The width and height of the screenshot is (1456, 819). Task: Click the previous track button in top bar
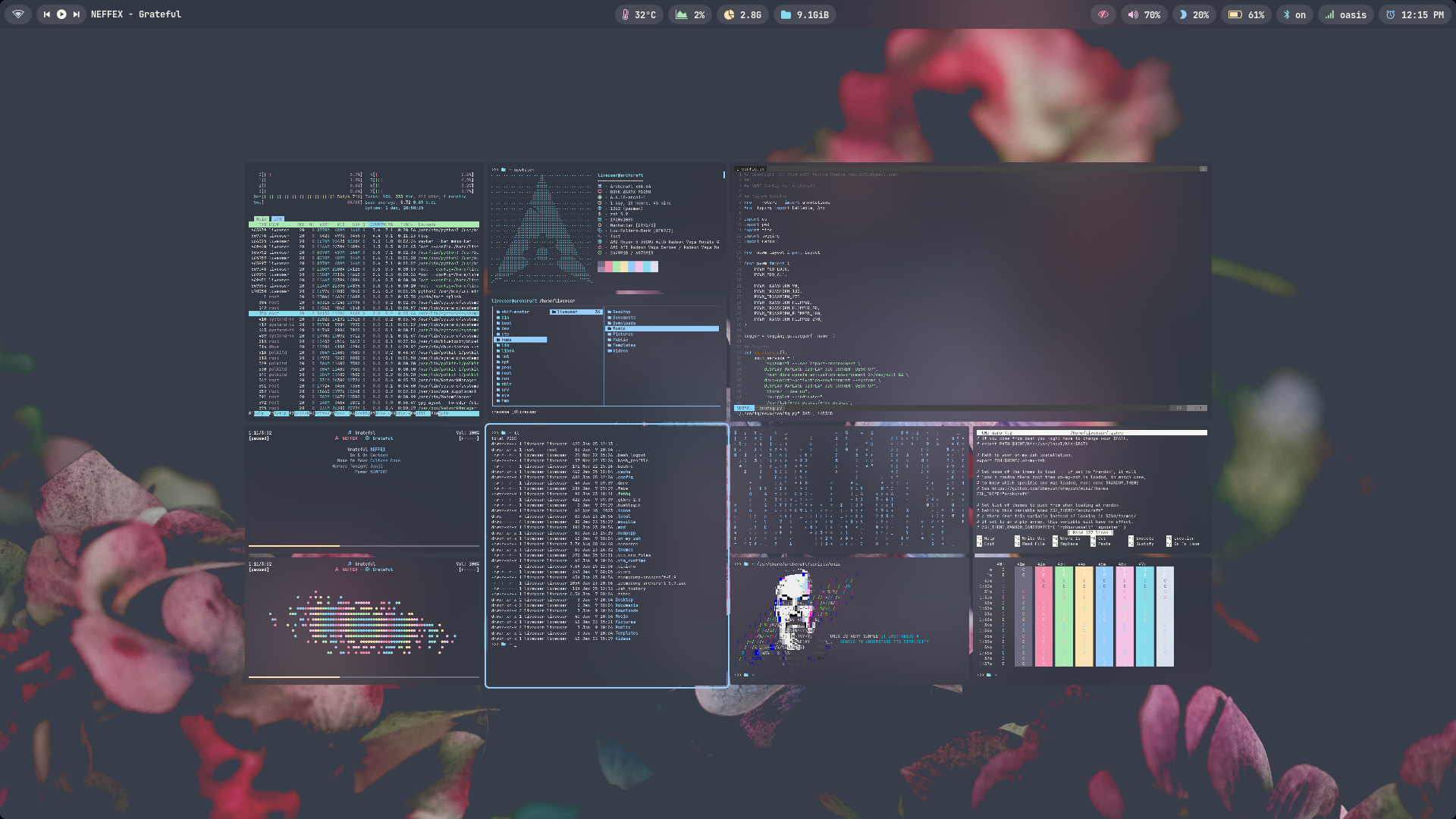47,14
